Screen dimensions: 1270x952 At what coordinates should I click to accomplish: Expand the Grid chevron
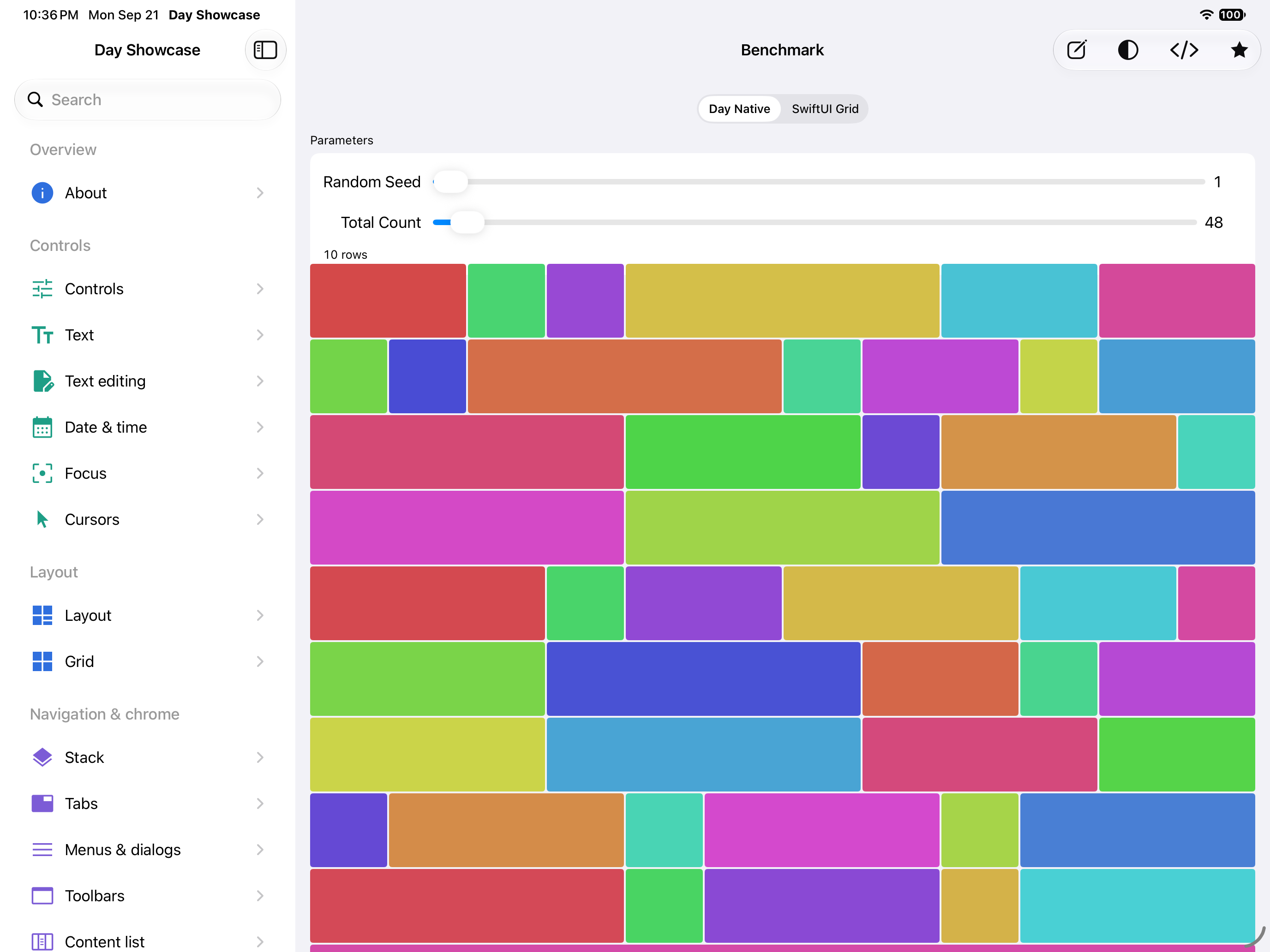(x=260, y=661)
